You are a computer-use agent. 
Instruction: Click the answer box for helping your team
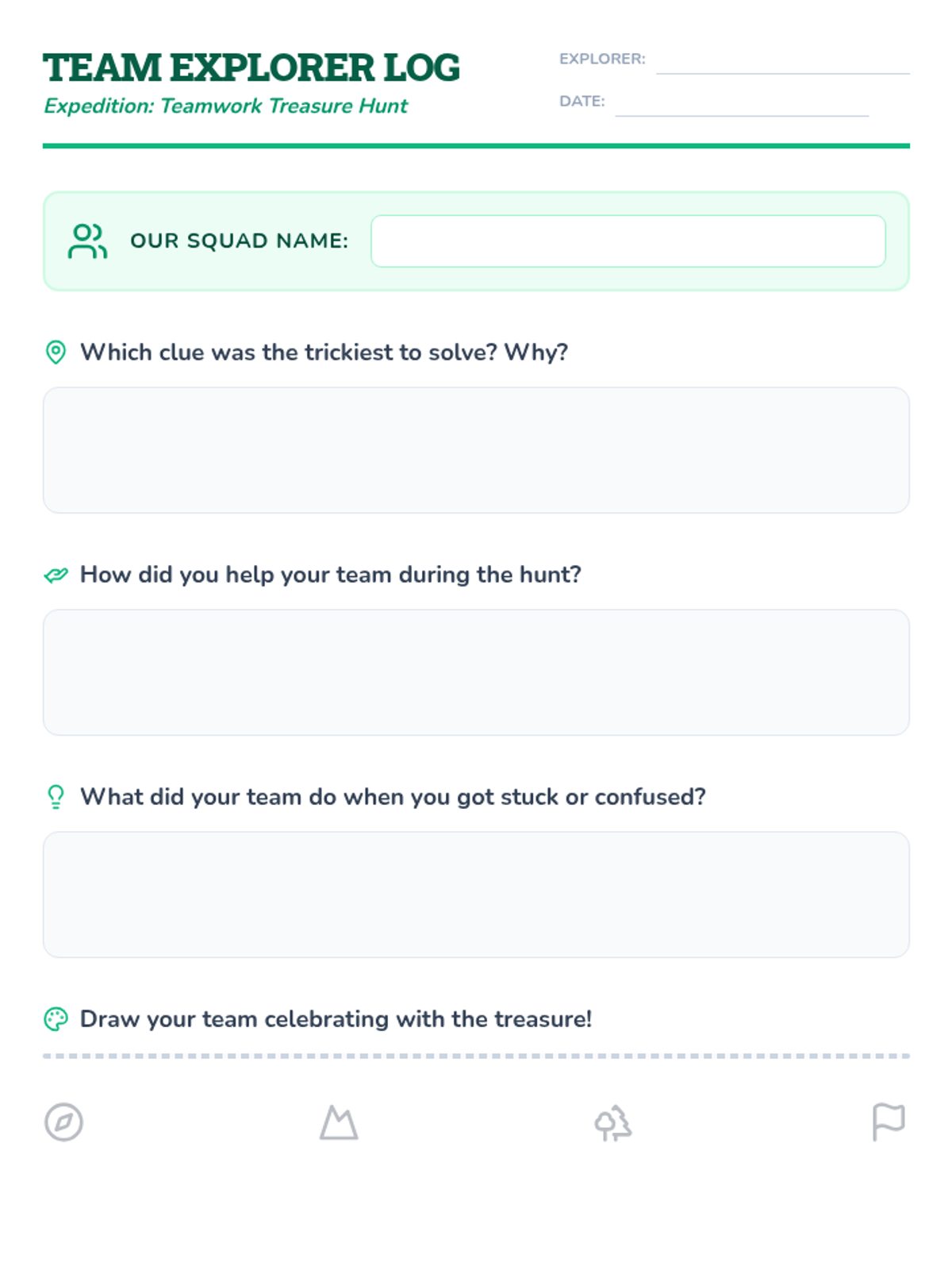(x=476, y=672)
